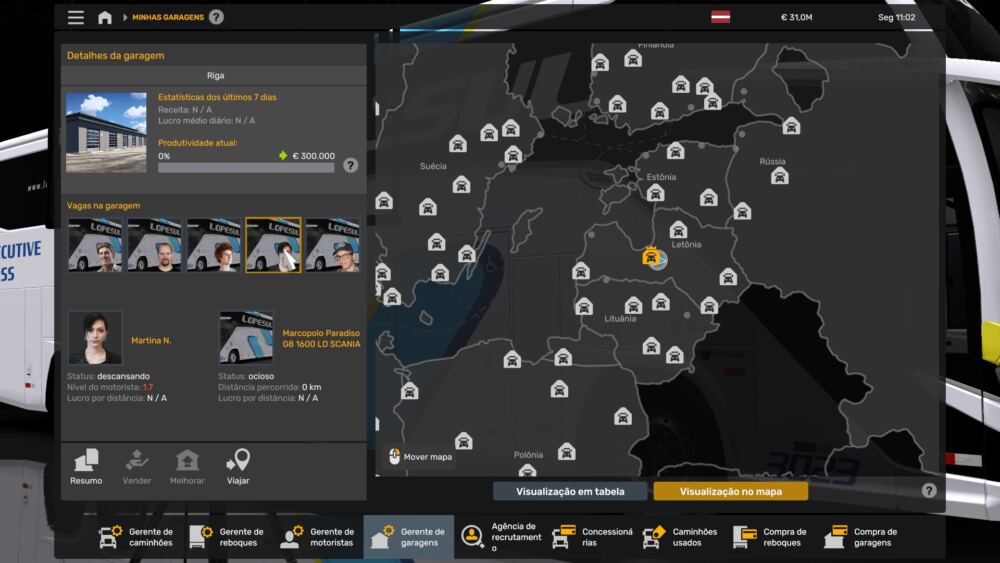This screenshot has width=1000, height=563.
Task: Click the Latvia flag icon
Action: click(x=720, y=17)
